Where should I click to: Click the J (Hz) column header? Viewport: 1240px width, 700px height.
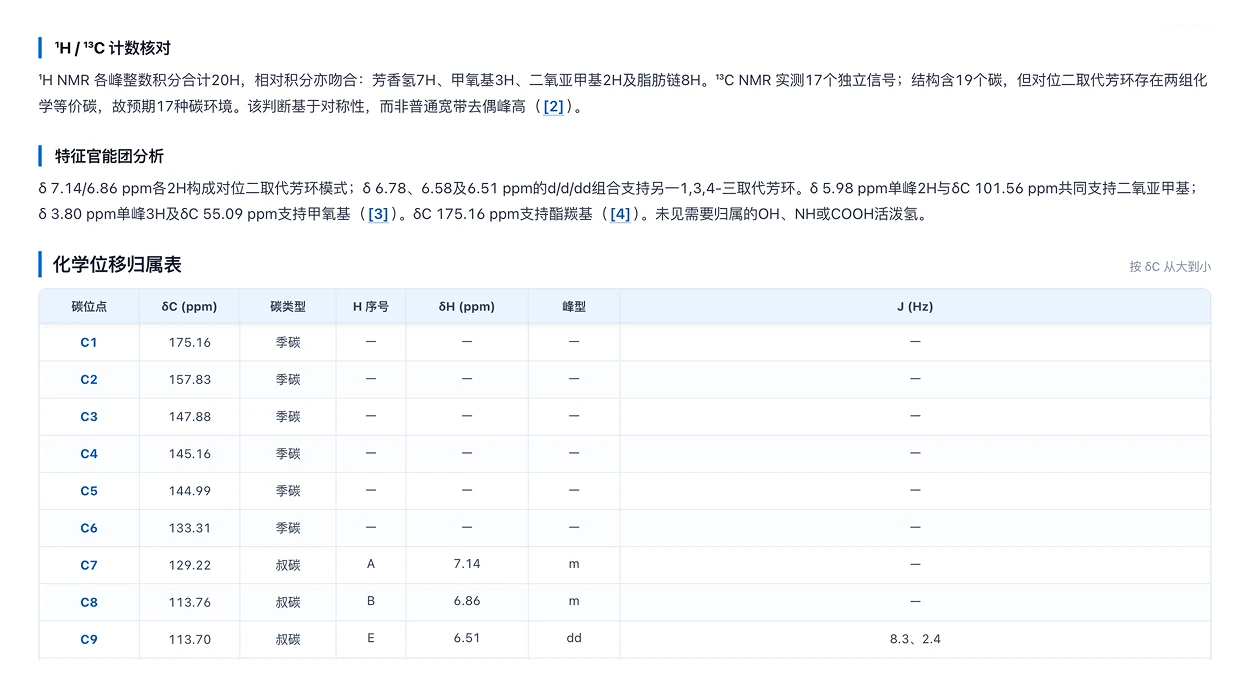pos(915,307)
